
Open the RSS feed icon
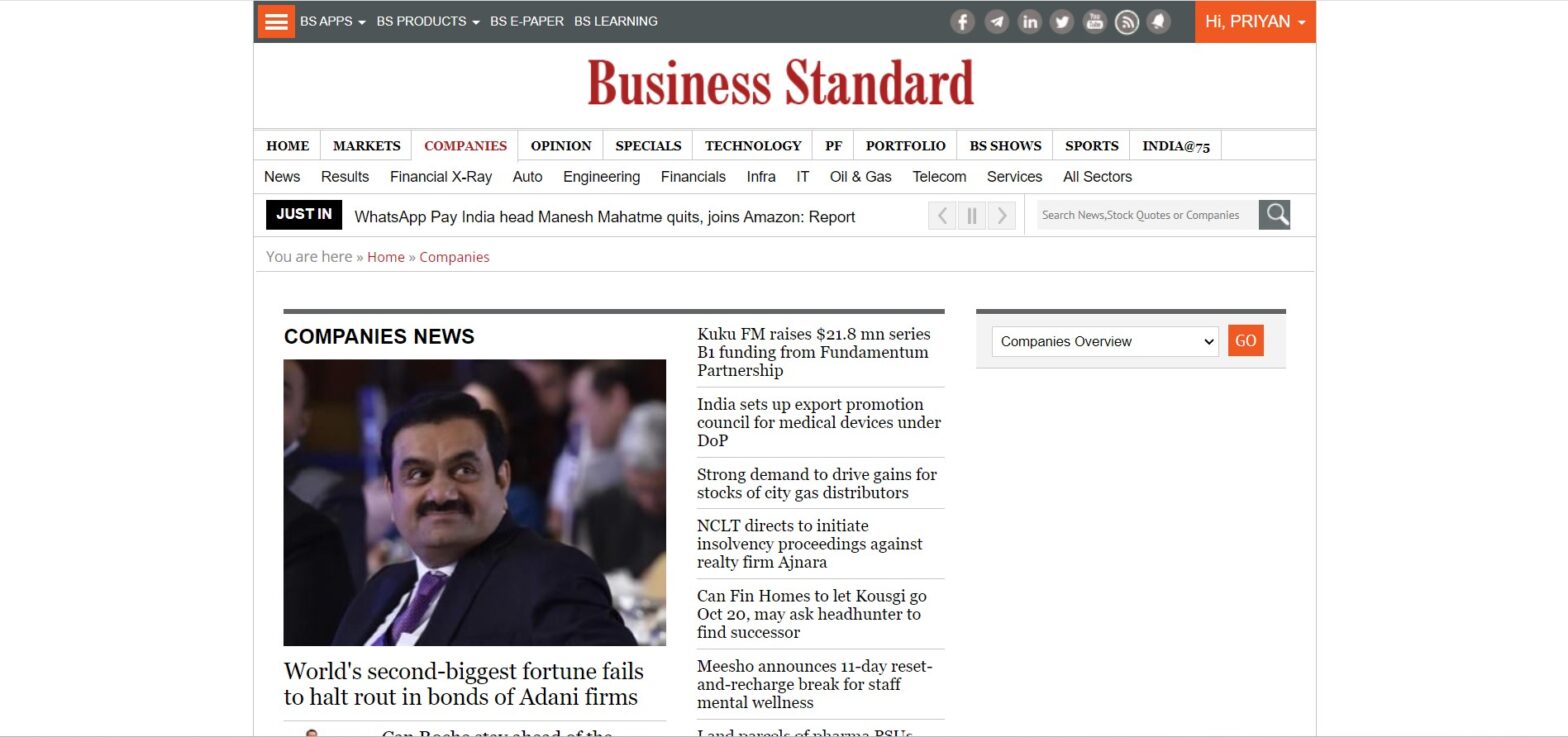[1127, 22]
